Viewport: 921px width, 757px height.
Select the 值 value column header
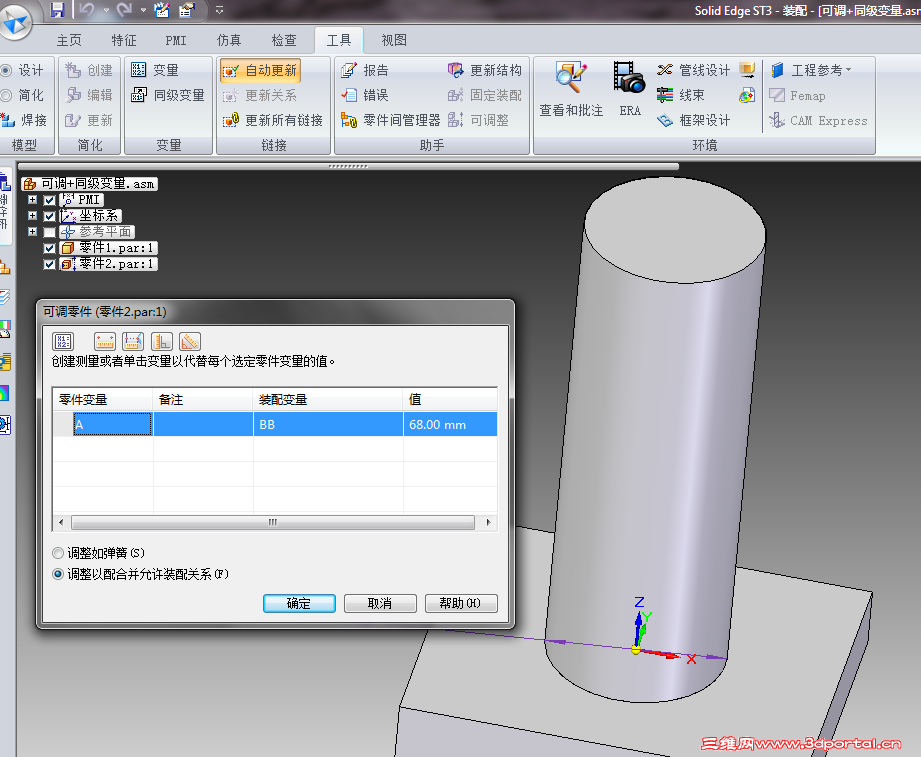click(450, 399)
